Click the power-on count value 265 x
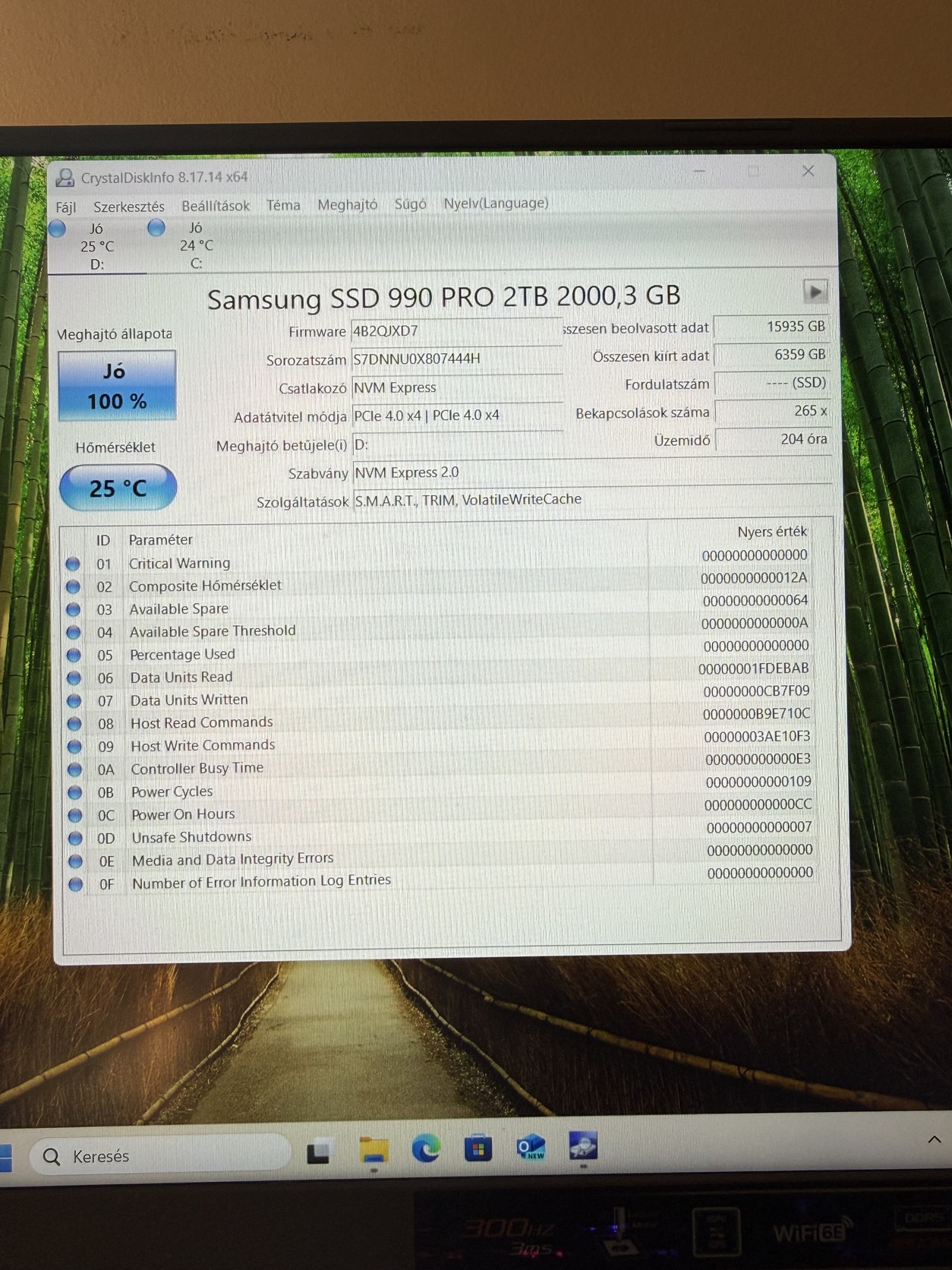Viewport: 952px width, 1270px height. click(x=773, y=411)
